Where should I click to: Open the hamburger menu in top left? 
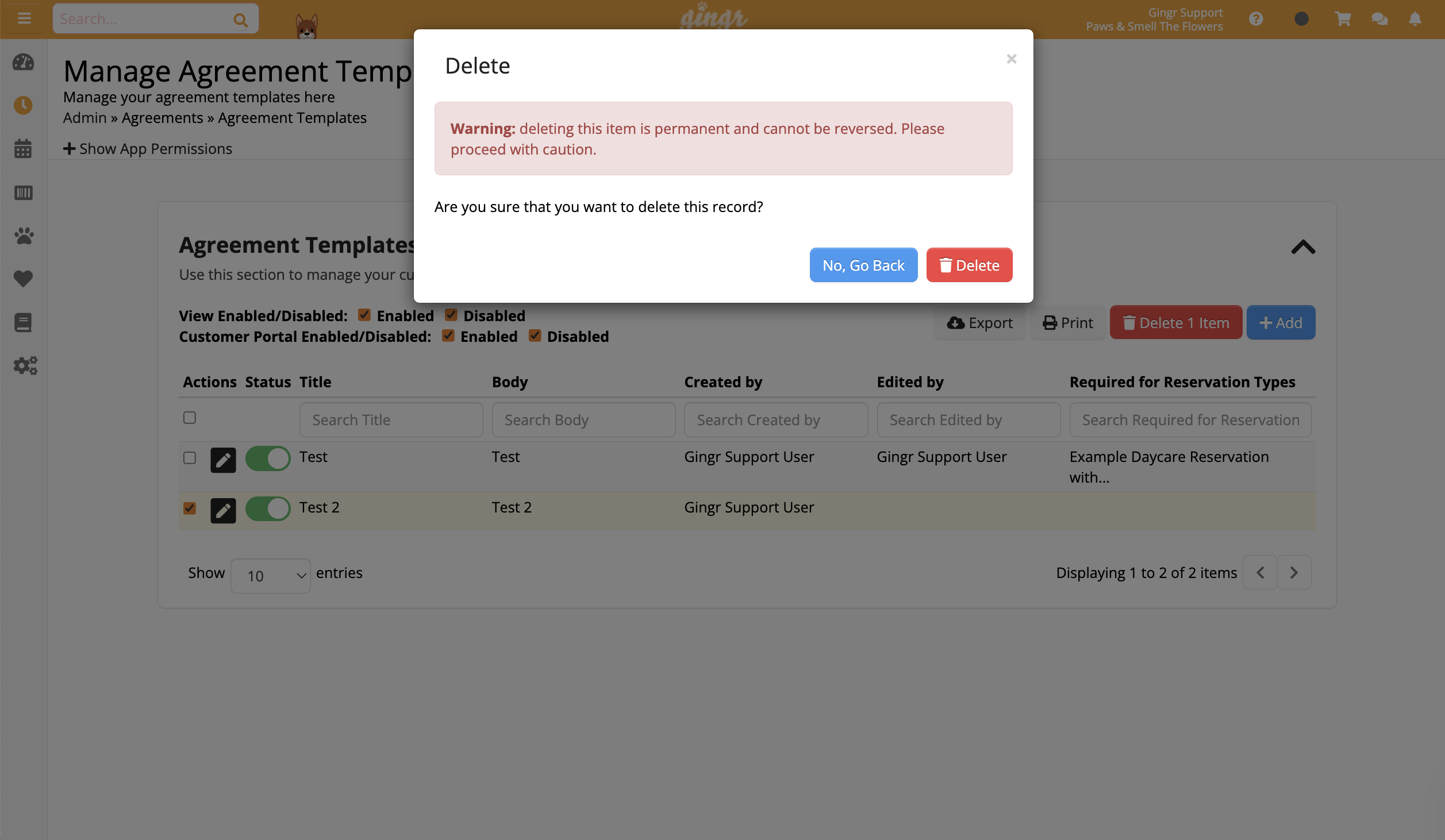coord(24,18)
